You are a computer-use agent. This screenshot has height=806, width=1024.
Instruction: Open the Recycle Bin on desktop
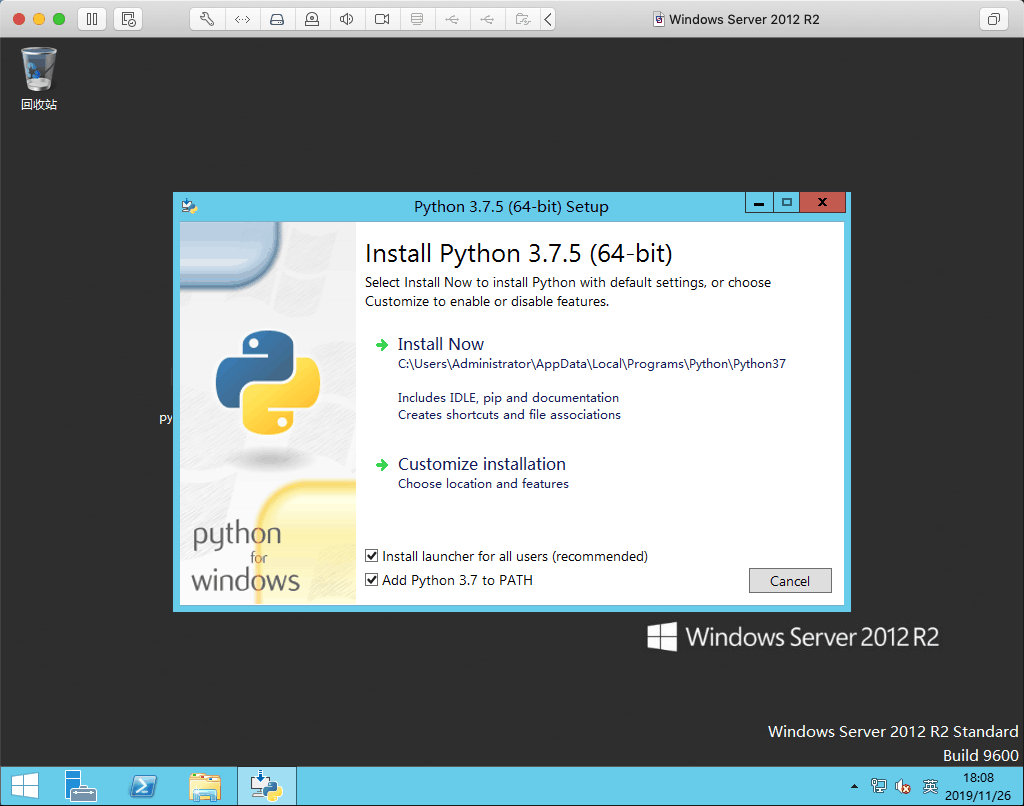(x=39, y=78)
